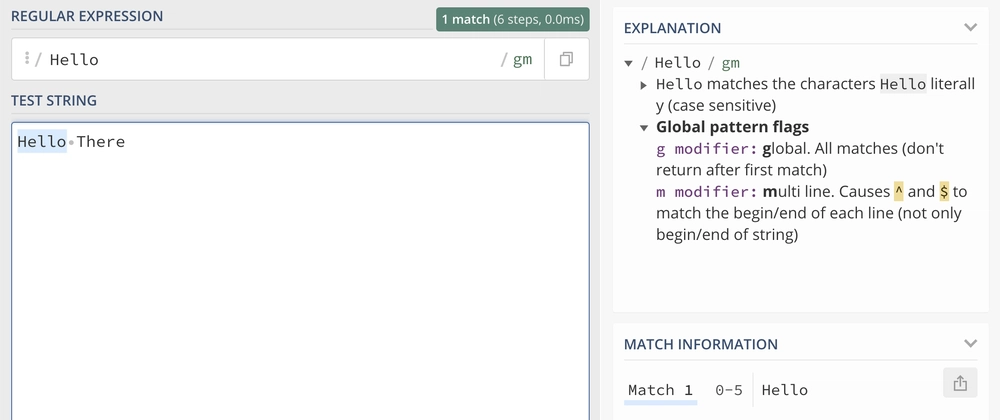Click the delimiter dots icon before the regex
The height and width of the screenshot is (420, 1000).
coord(27,59)
